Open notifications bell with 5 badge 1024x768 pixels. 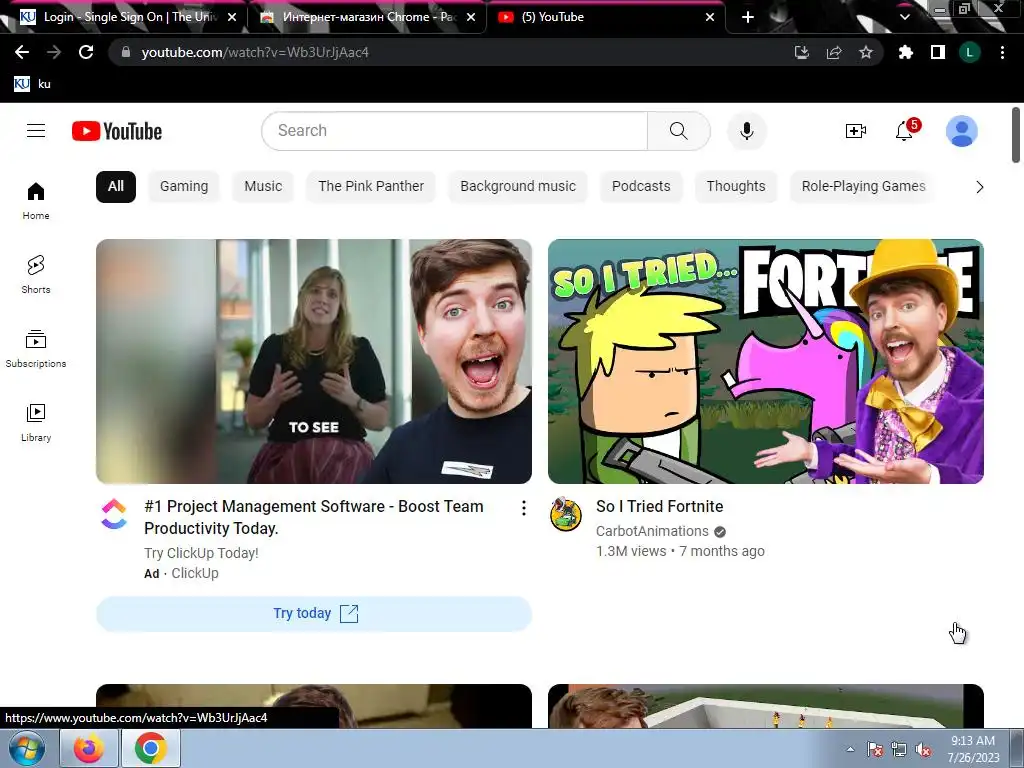pos(904,131)
